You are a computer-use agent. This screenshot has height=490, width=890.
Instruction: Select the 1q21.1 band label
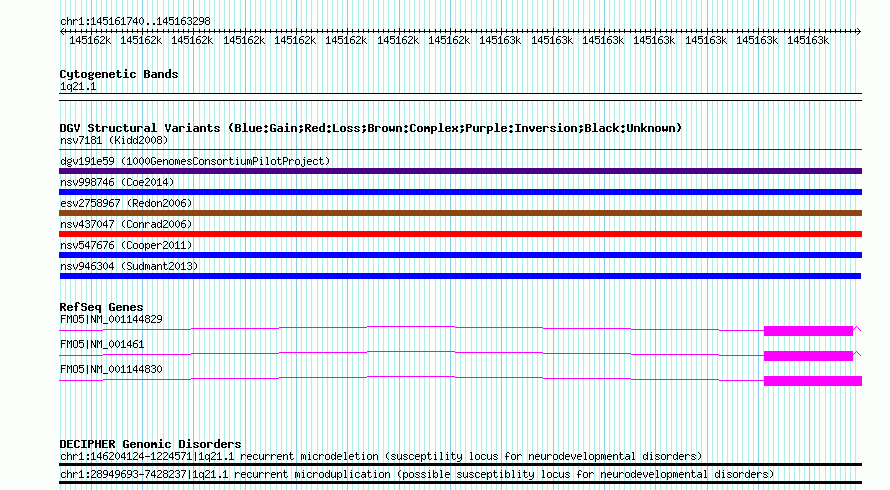click(x=78, y=86)
